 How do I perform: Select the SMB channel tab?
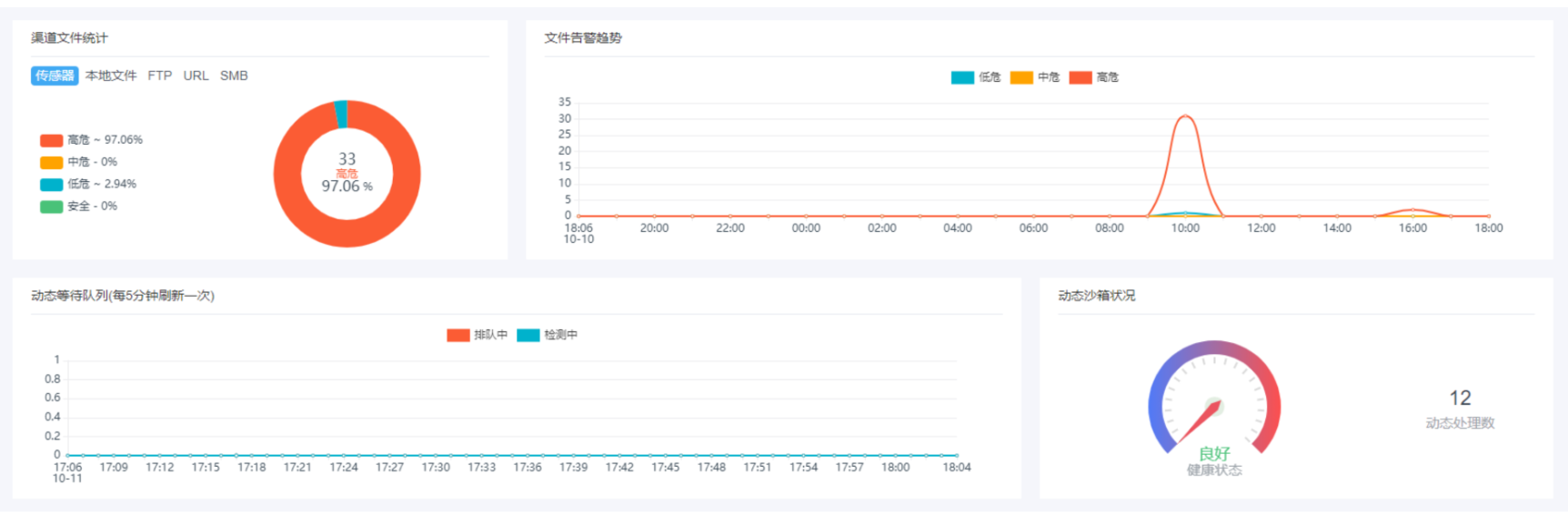[x=234, y=76]
